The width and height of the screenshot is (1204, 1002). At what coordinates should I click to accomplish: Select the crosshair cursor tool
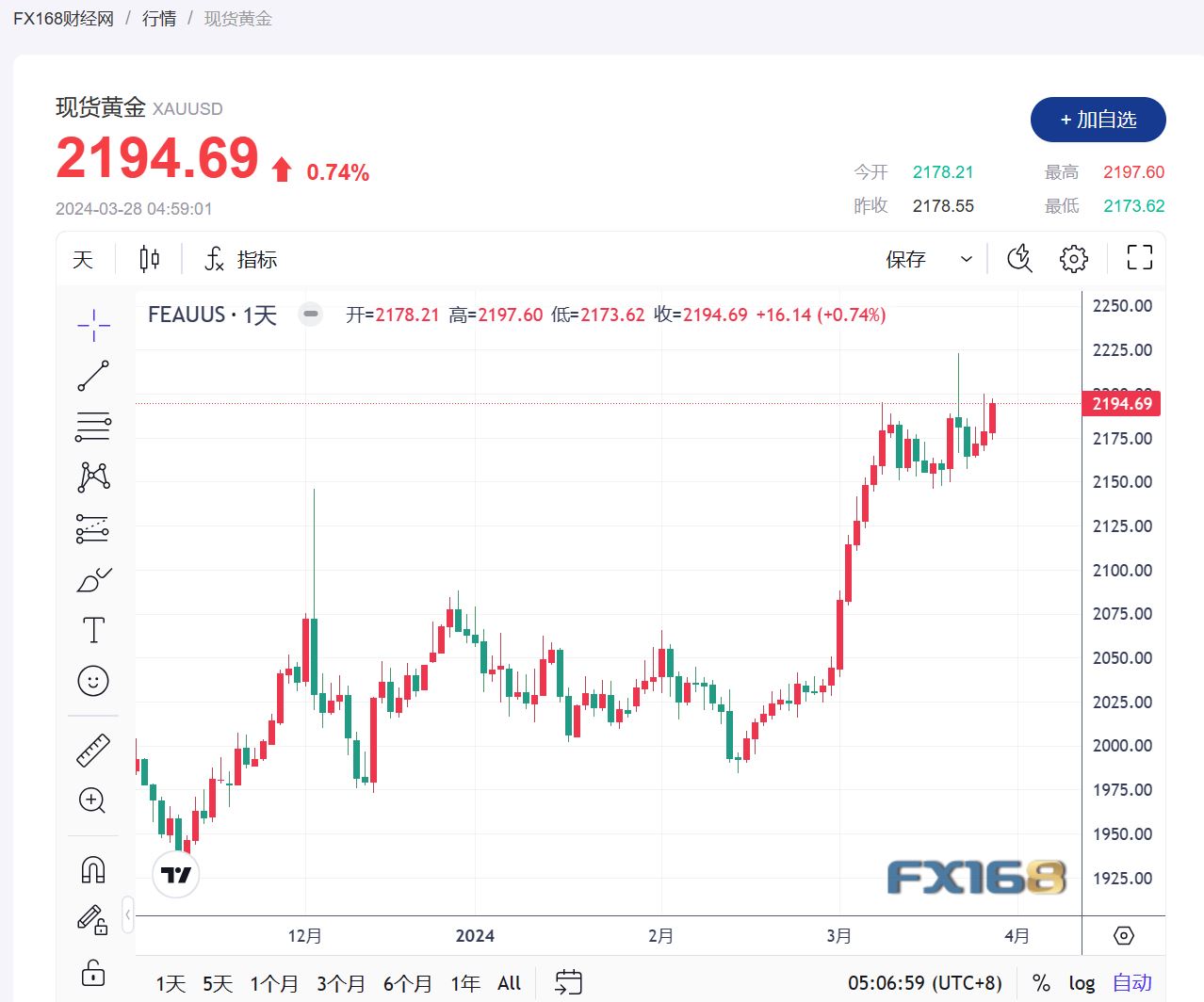point(92,324)
